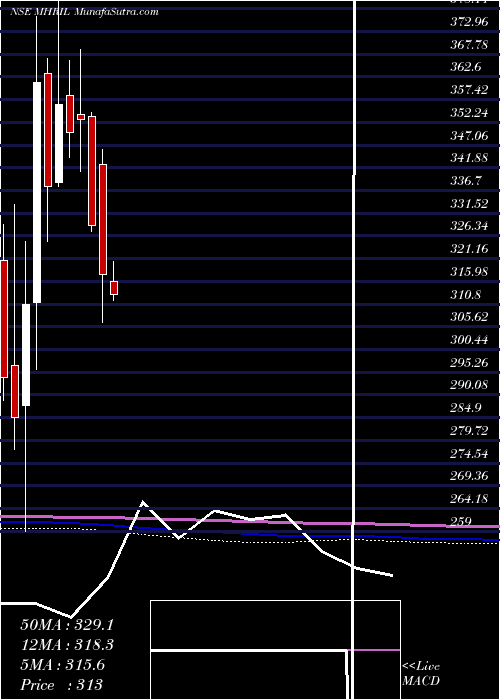Click the 12MA : 318.3 readout
The width and height of the screenshot is (500, 700).
(67, 645)
